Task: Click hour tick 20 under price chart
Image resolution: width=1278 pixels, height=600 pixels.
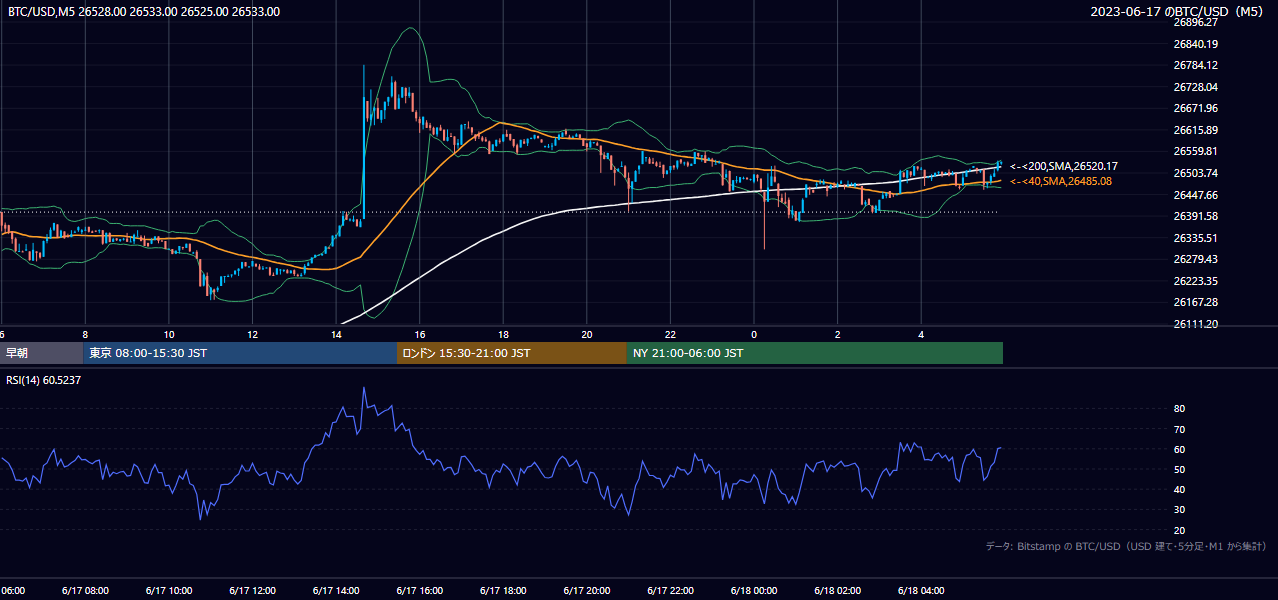Action: pos(587,334)
